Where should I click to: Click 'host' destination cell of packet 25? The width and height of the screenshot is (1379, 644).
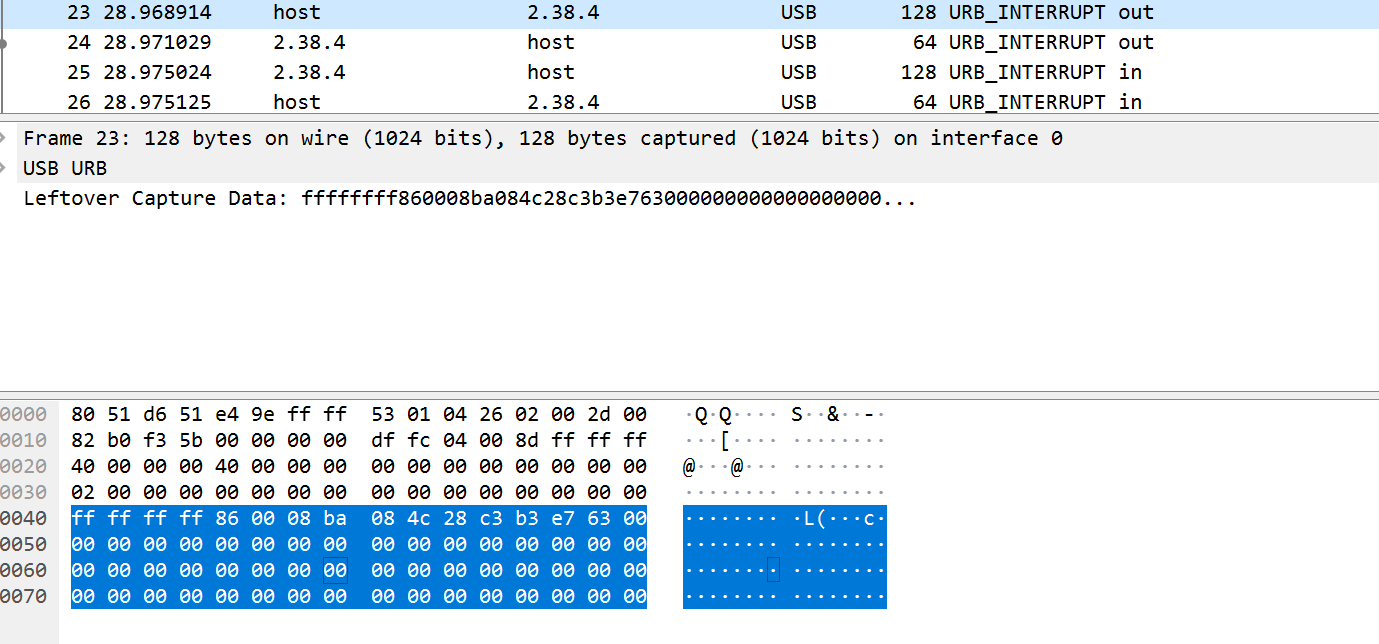pos(551,72)
